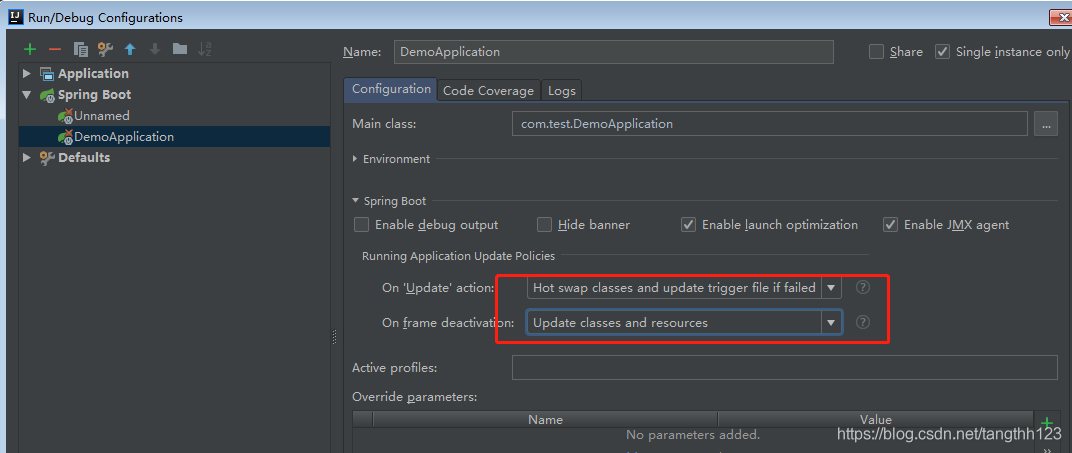Select the Unnamed Spring Boot configuration
The height and width of the screenshot is (453, 1072).
tap(101, 116)
